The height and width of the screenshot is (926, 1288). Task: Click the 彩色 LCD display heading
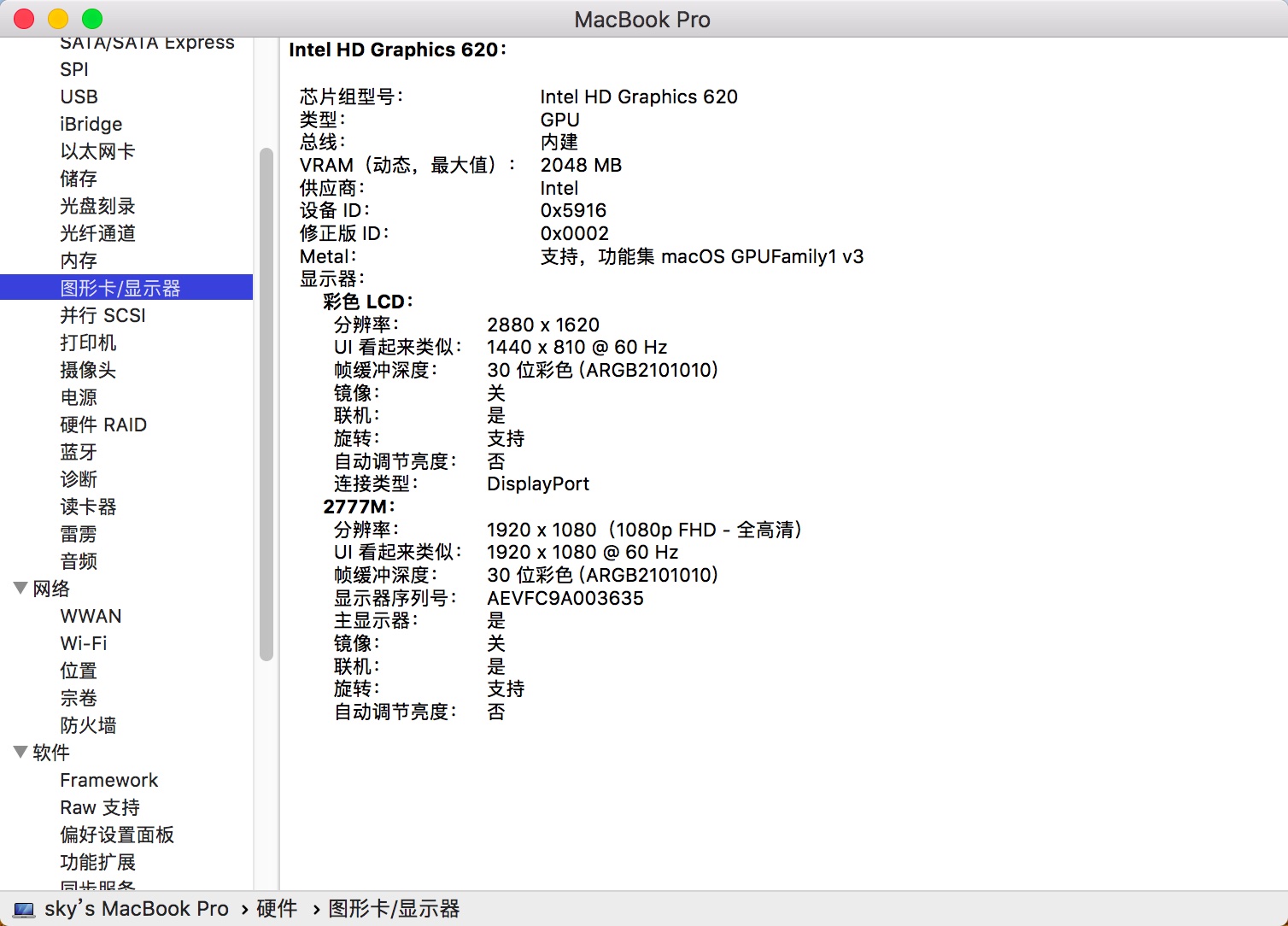(368, 302)
